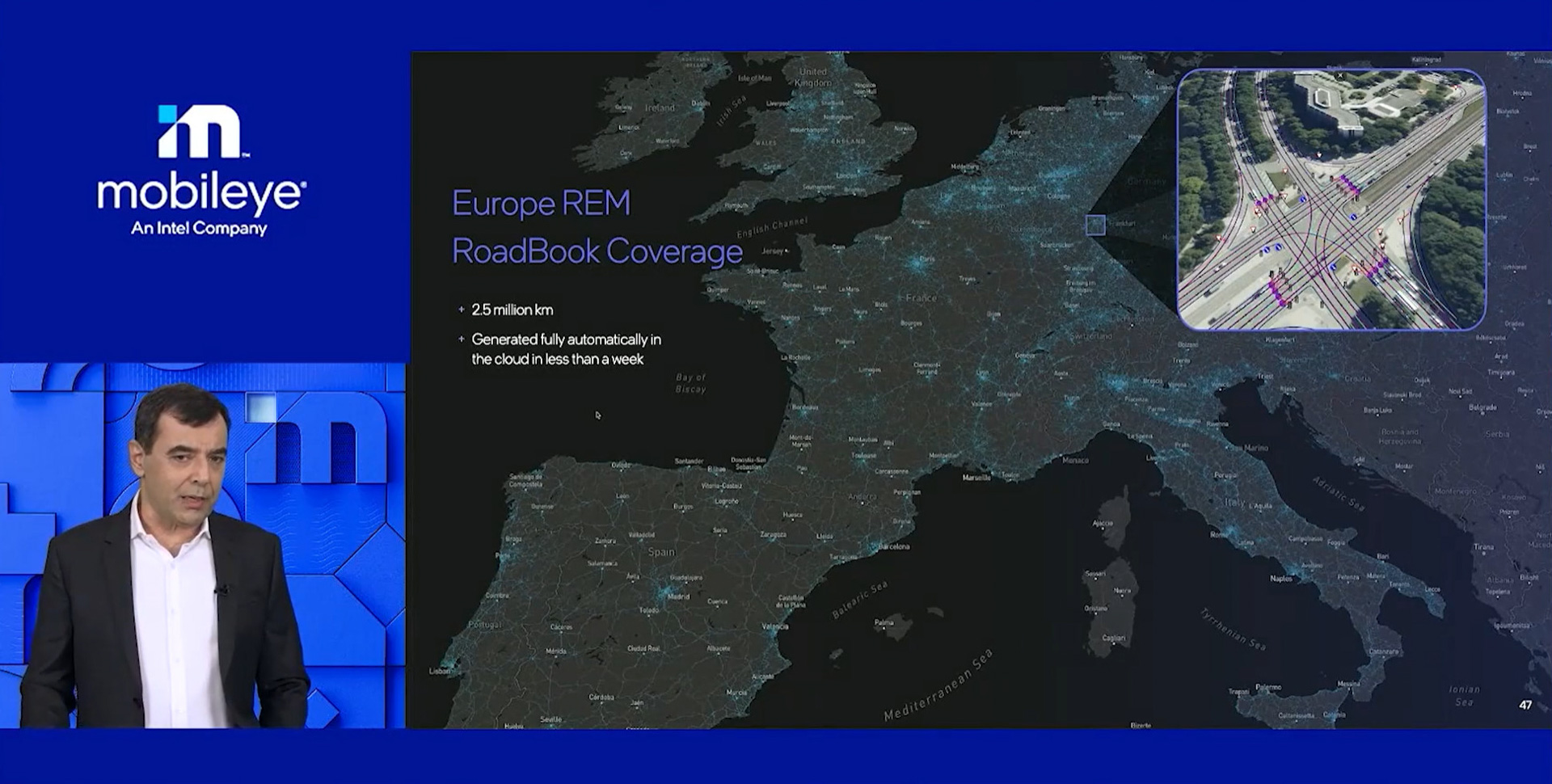
Task: Click the "Bay of Biscay" label
Action: tap(691, 383)
